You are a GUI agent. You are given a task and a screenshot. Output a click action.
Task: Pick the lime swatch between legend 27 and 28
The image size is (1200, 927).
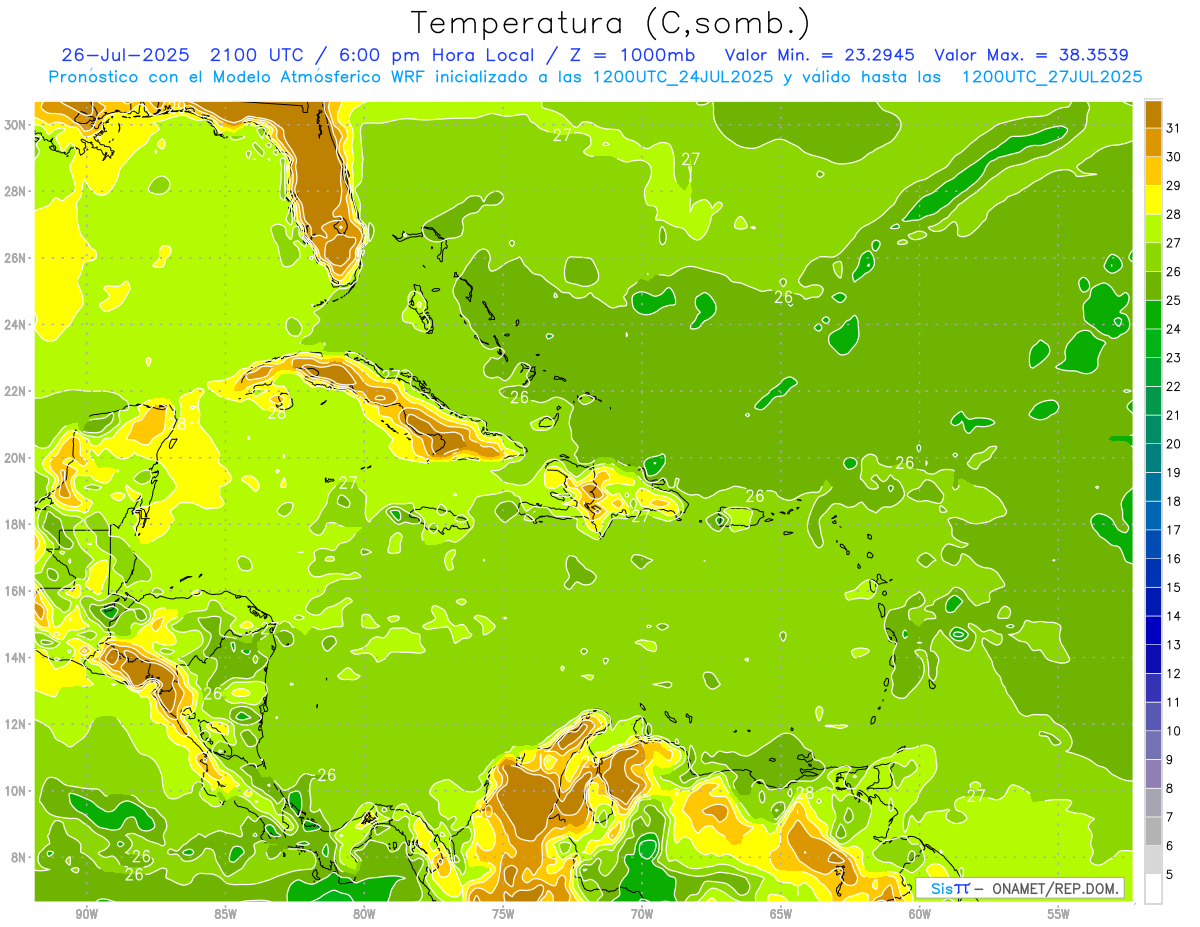1153,228
